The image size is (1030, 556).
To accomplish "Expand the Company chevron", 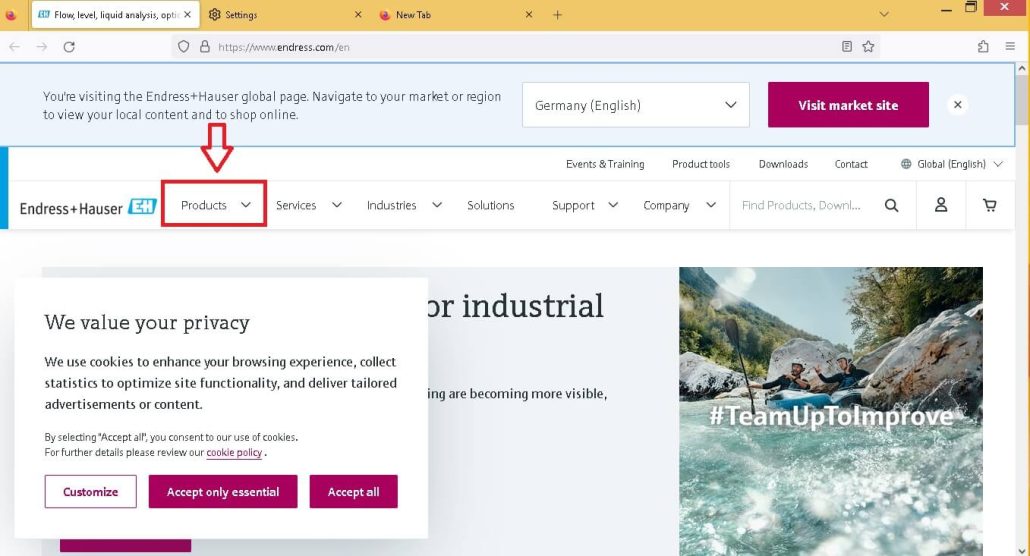I will click(711, 205).
